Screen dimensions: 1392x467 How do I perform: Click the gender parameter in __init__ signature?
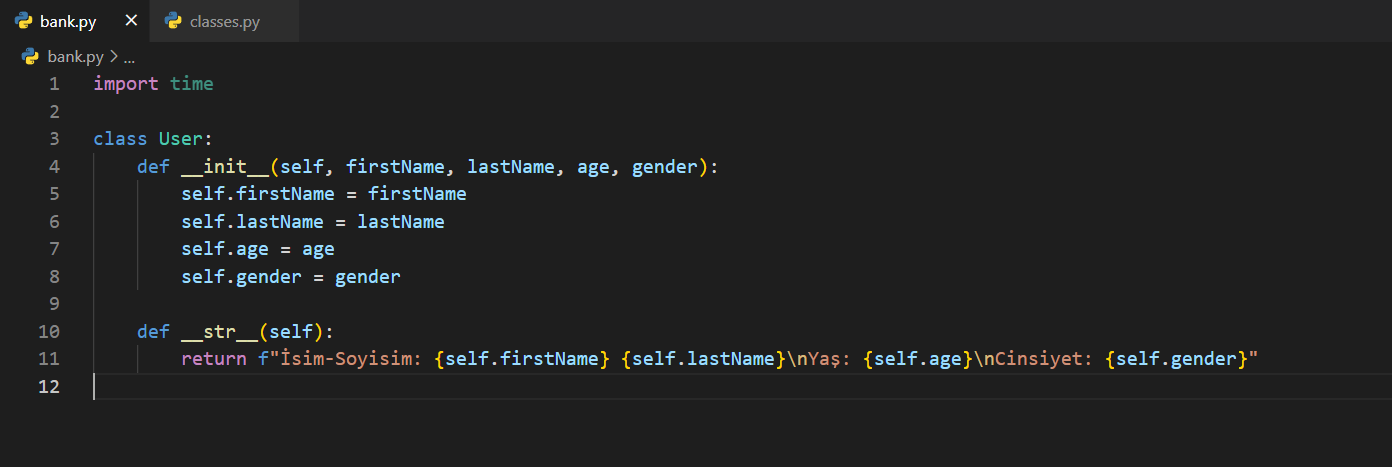pyautogui.click(x=664, y=167)
